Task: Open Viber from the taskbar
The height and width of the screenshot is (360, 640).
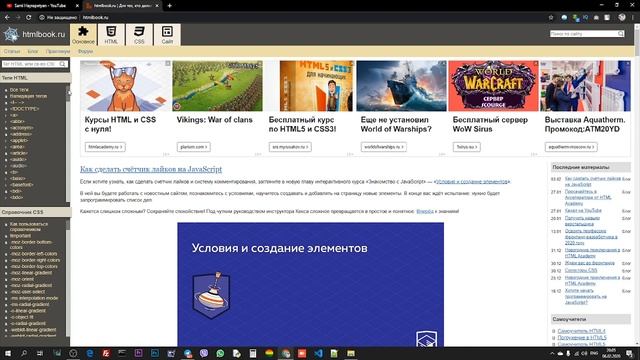Action: 204,353
